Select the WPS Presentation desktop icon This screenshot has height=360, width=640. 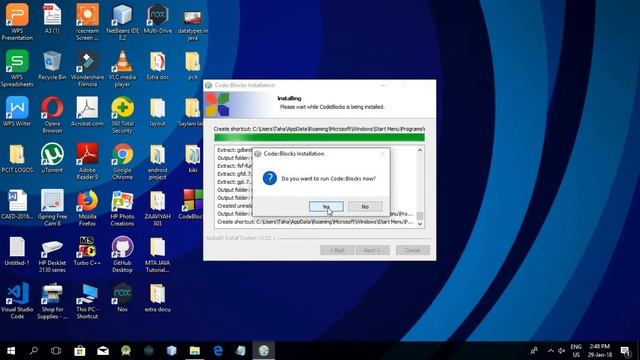pos(17,22)
